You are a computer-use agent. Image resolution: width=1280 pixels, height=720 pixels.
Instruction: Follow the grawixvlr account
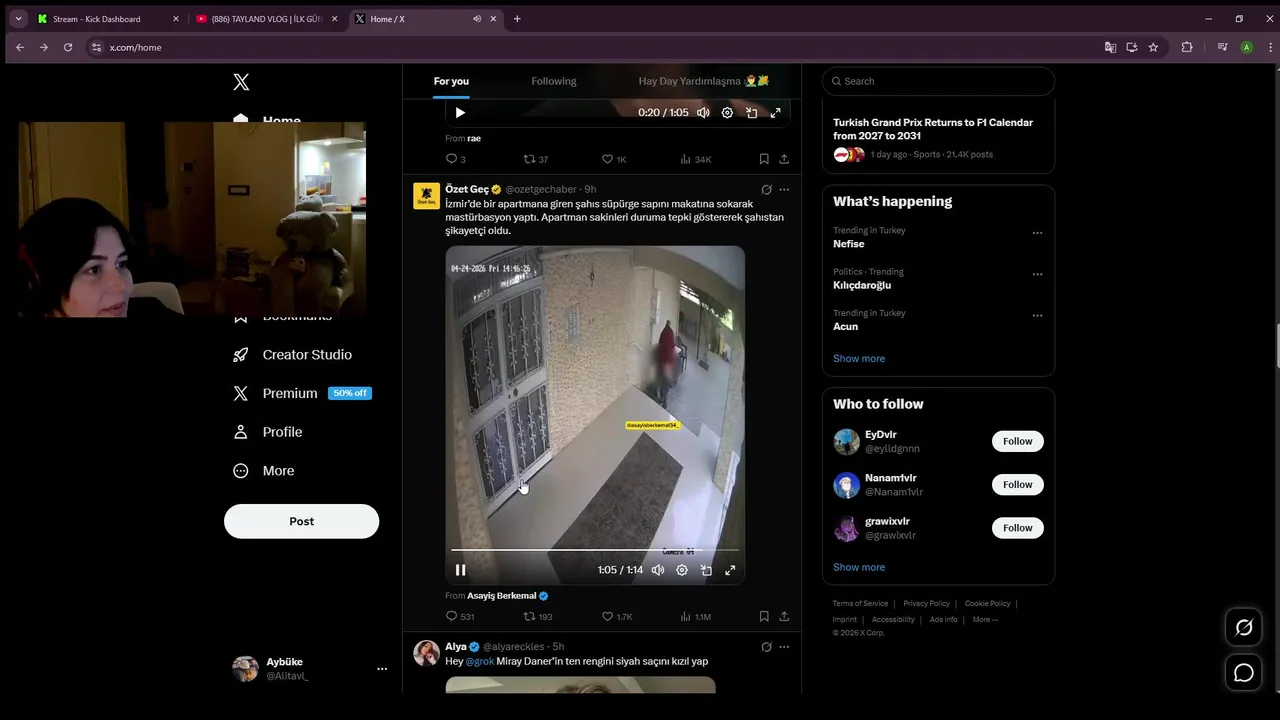pos(1017,527)
